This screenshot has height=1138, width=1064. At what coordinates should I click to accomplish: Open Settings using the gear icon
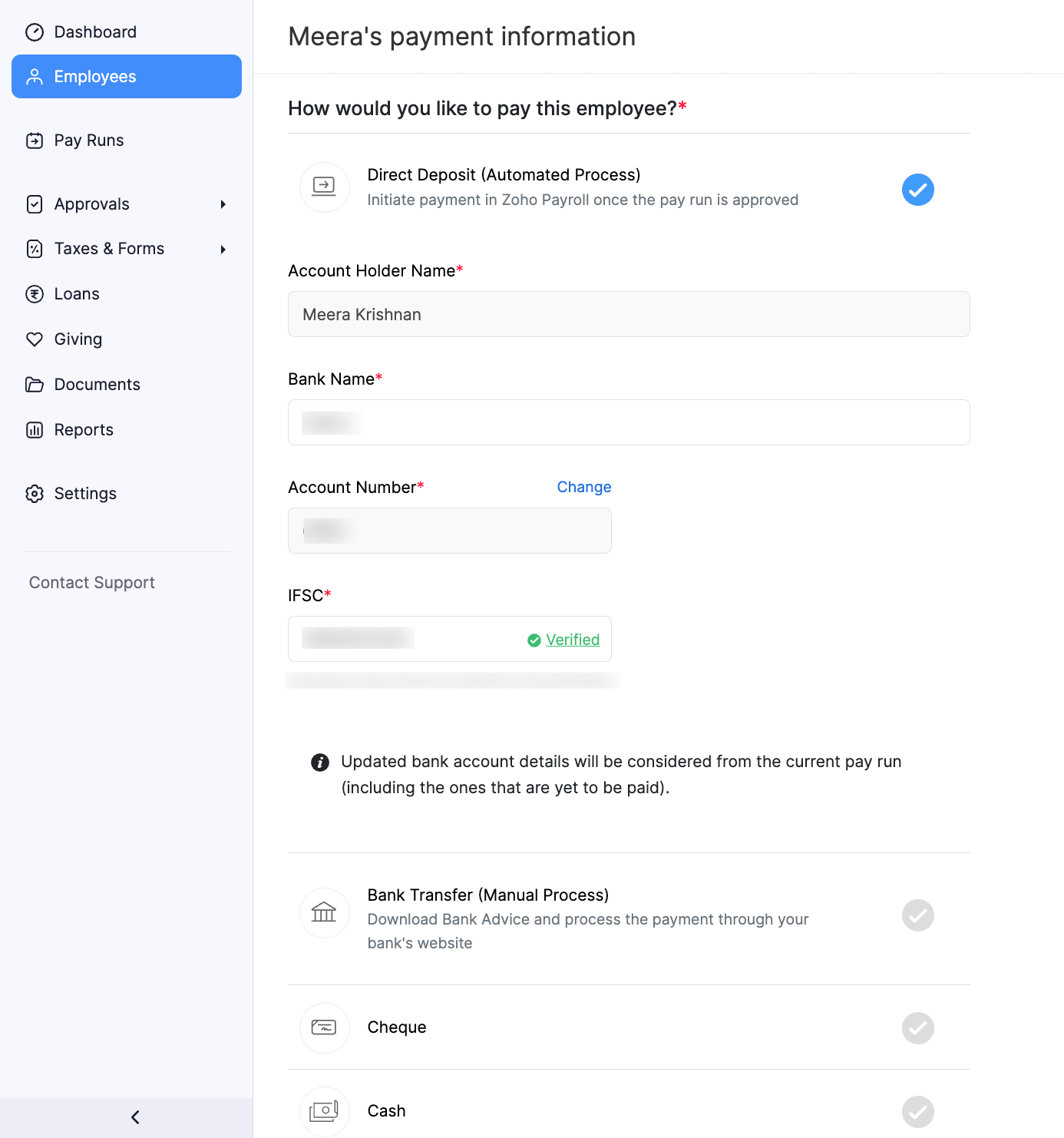click(x=35, y=494)
